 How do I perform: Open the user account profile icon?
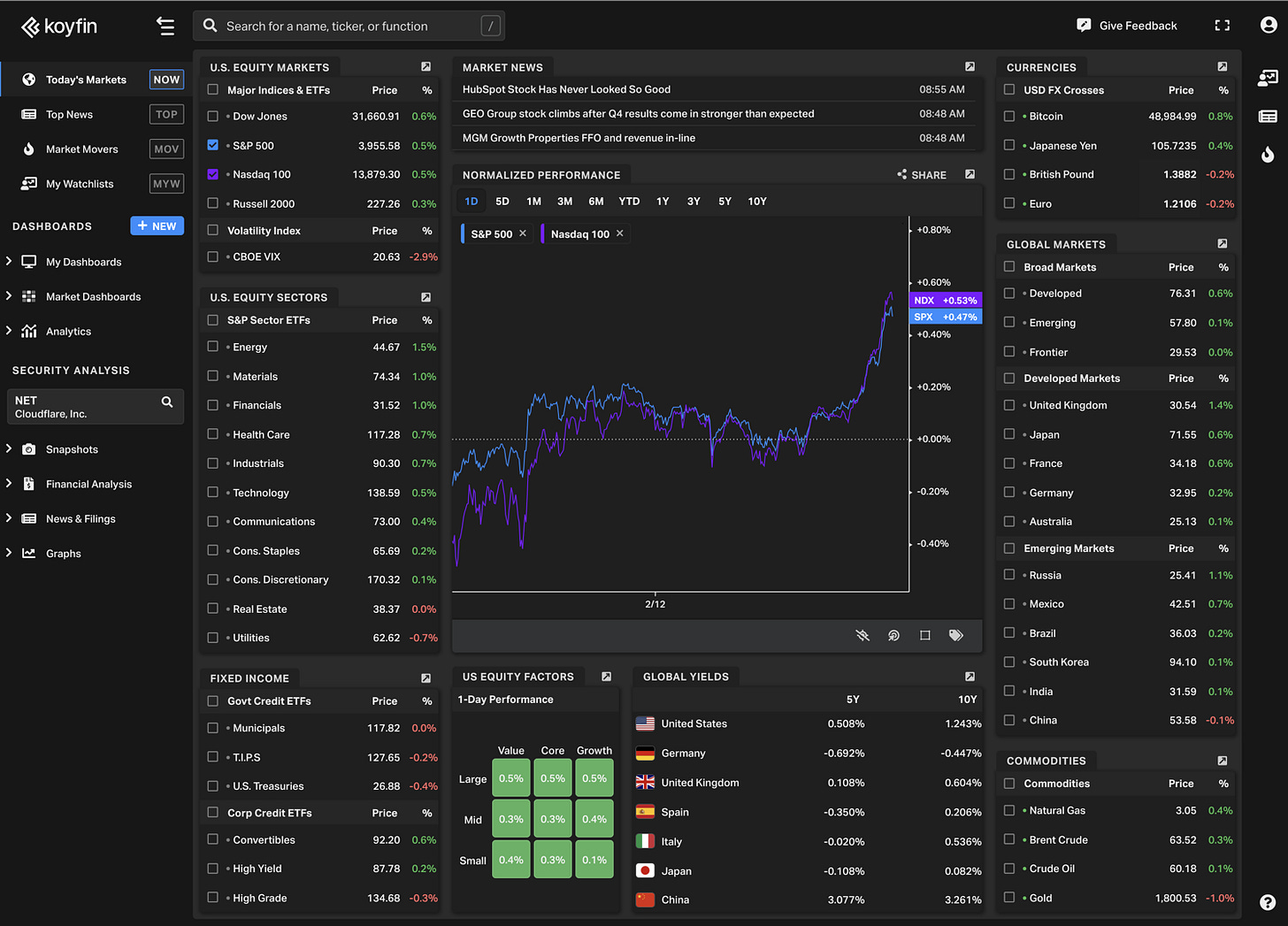tap(1269, 26)
